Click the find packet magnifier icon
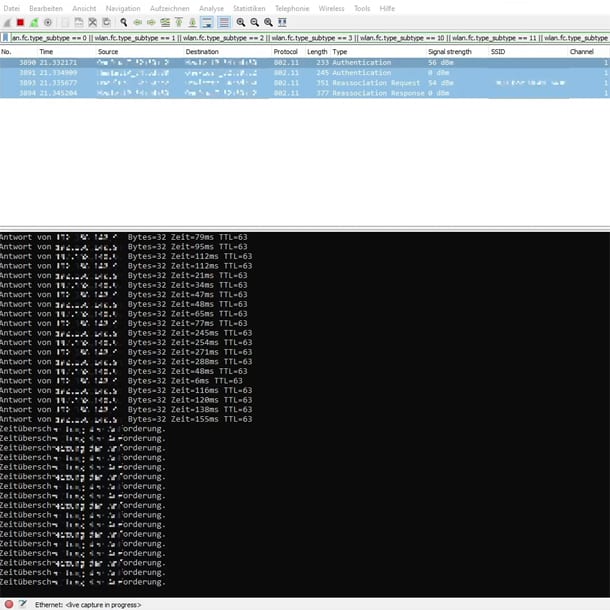Viewport: 610px width, 610px height. coord(123,22)
